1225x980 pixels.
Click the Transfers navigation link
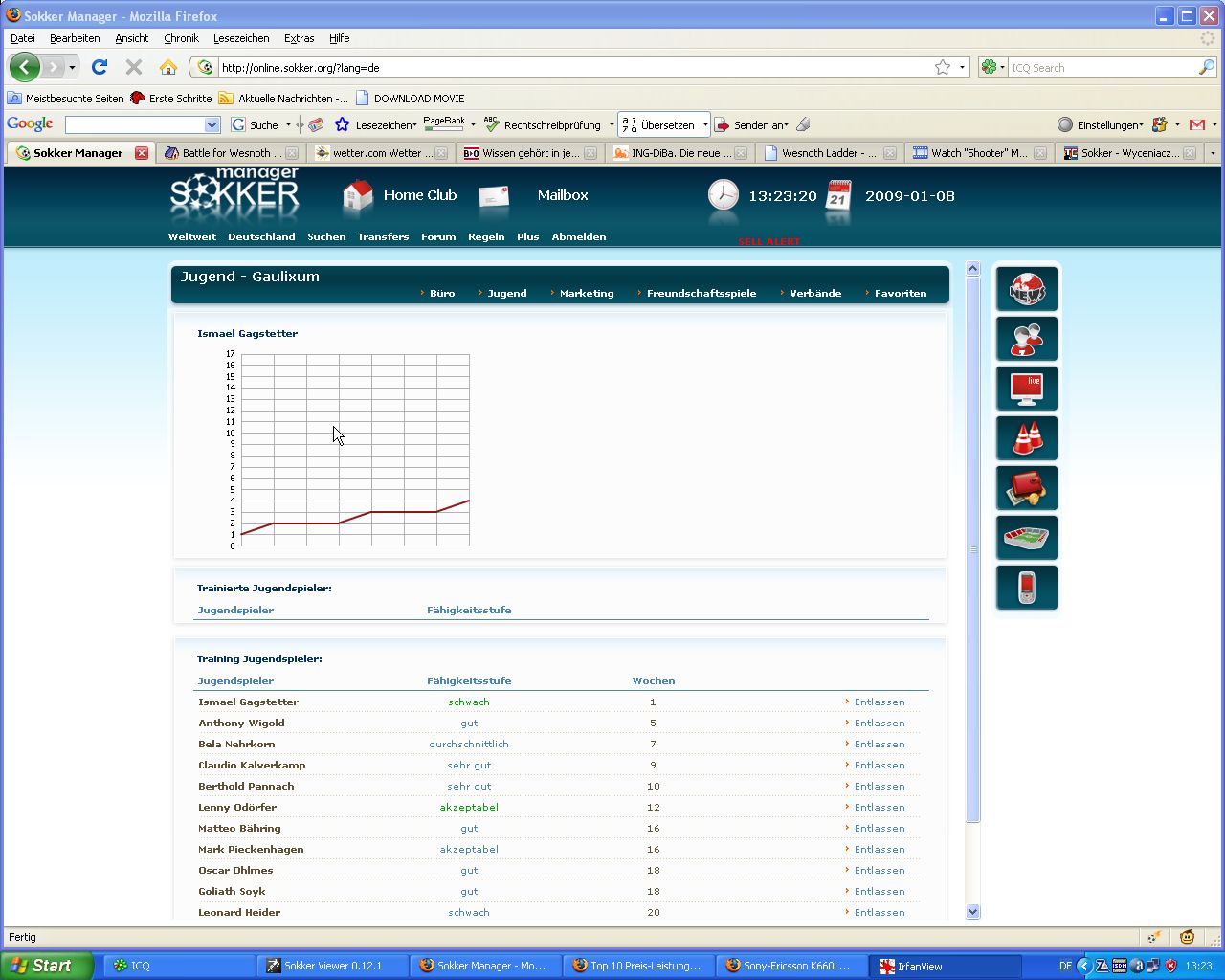coord(383,237)
